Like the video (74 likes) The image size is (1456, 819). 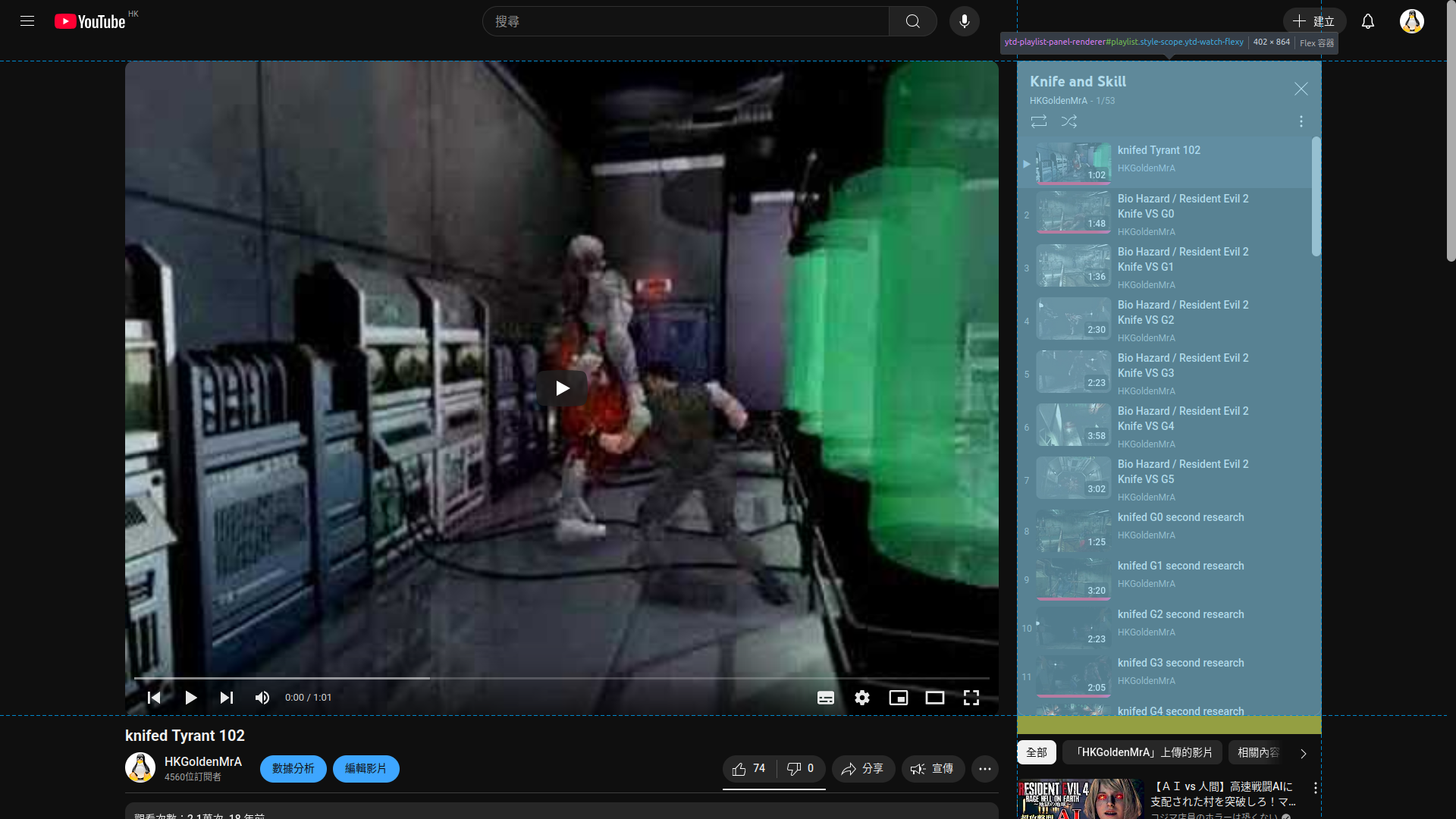click(748, 769)
